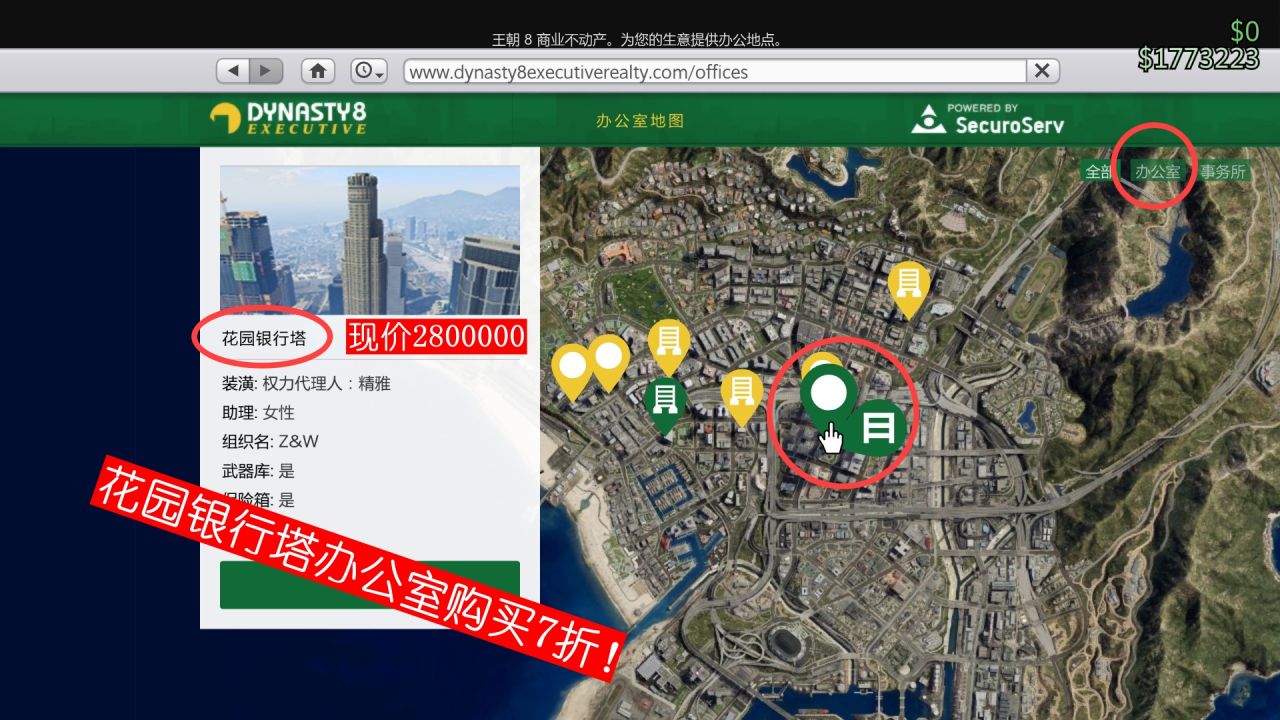The height and width of the screenshot is (720, 1280).
Task: Click the 助理: 女性 line
Action: [258, 413]
